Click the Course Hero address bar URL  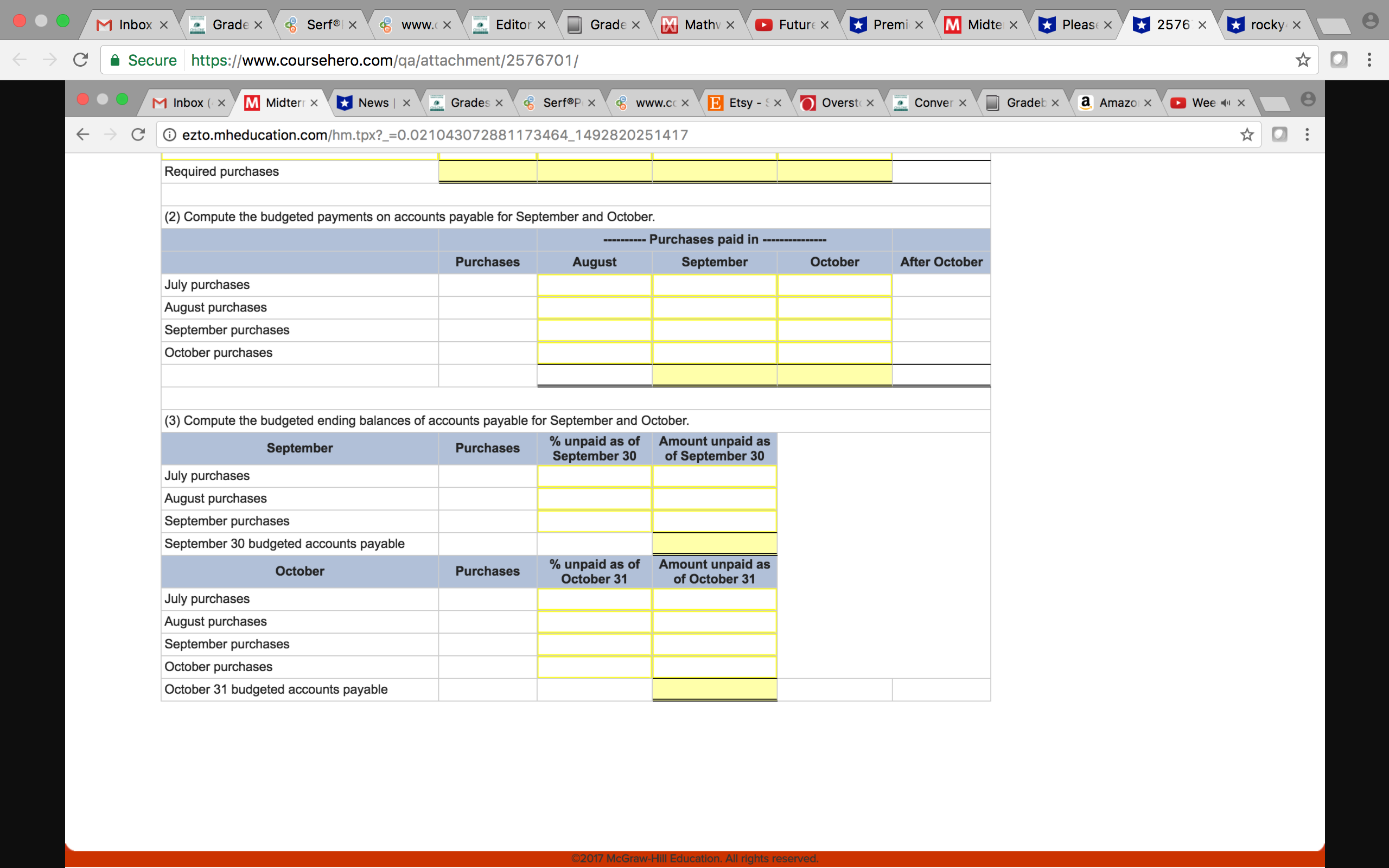point(385,60)
